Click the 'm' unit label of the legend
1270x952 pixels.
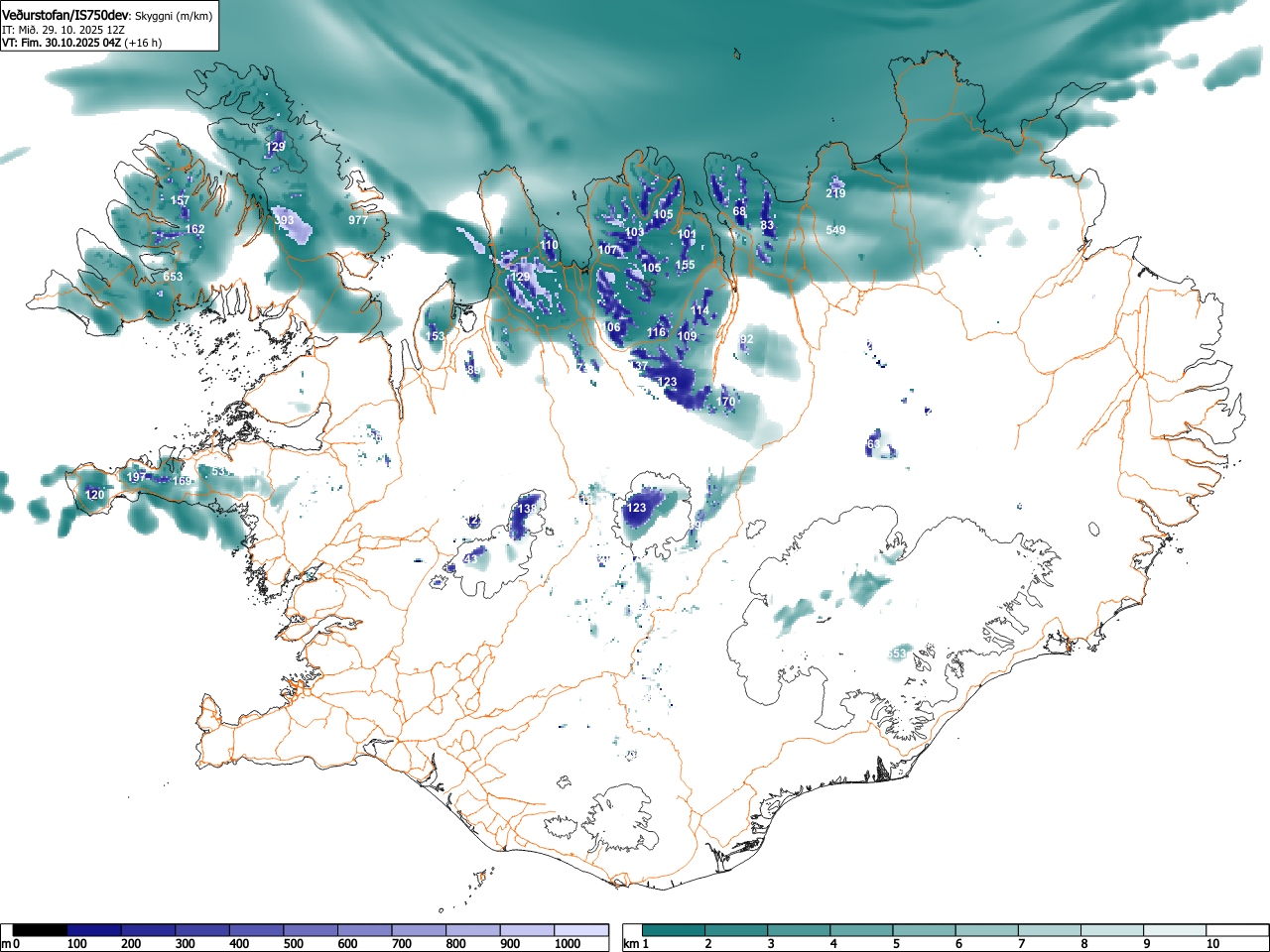(x=6, y=944)
